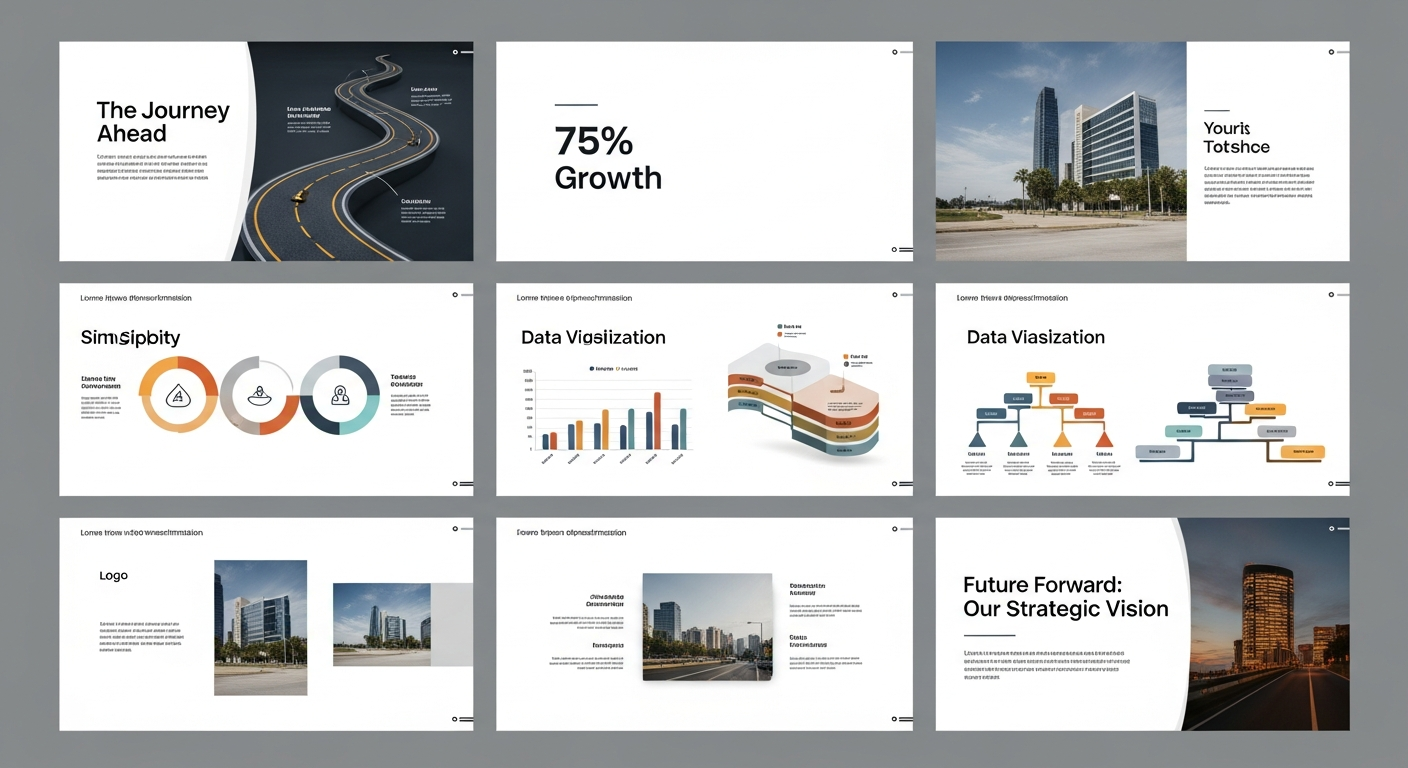Select the 75% Growth headline text
This screenshot has width=1408, height=768.
pos(606,158)
